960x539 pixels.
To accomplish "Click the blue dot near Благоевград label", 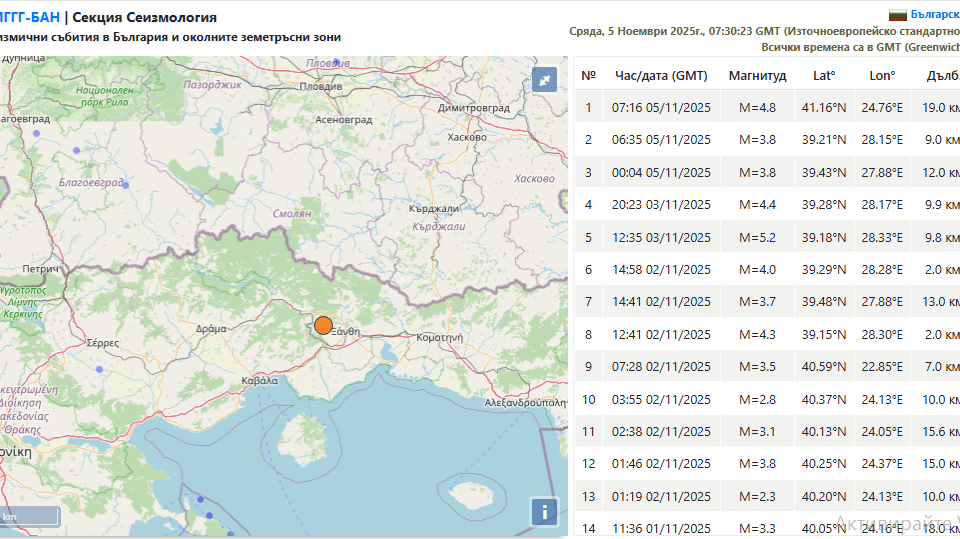I will pos(126,184).
